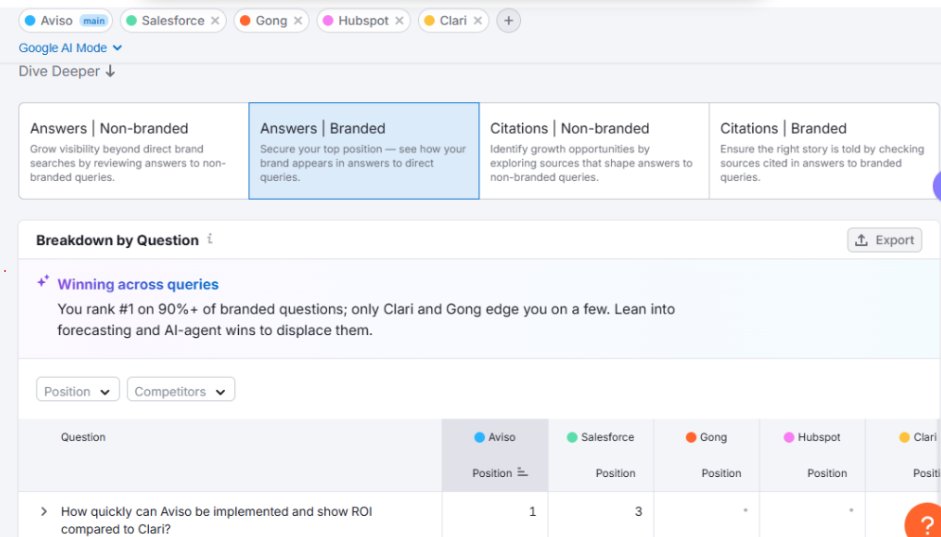Click the Question column header
Image resolution: width=941 pixels, height=537 pixels.
(x=83, y=437)
